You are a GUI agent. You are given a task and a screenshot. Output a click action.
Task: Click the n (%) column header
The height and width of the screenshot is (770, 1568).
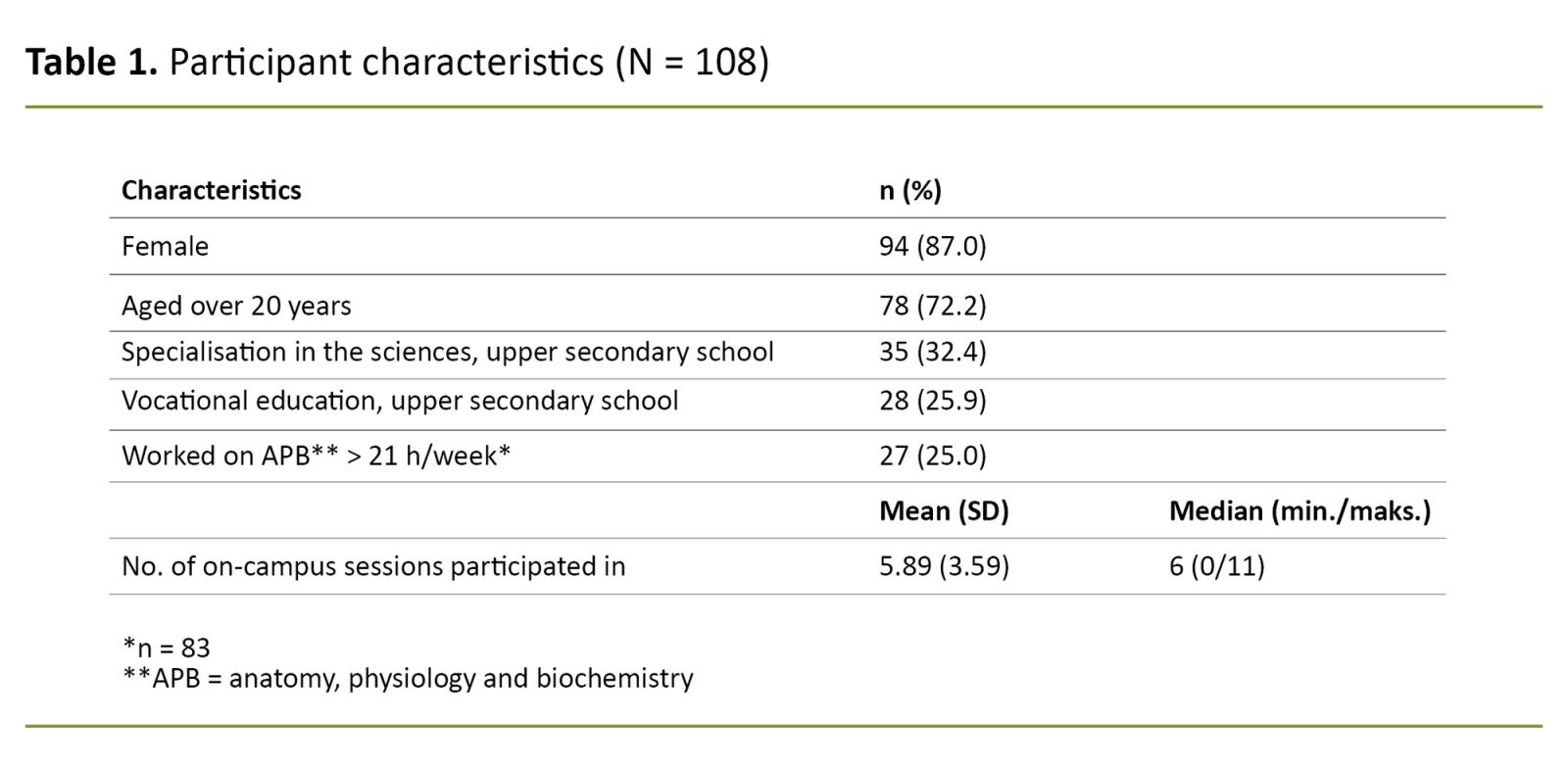pos(909,190)
